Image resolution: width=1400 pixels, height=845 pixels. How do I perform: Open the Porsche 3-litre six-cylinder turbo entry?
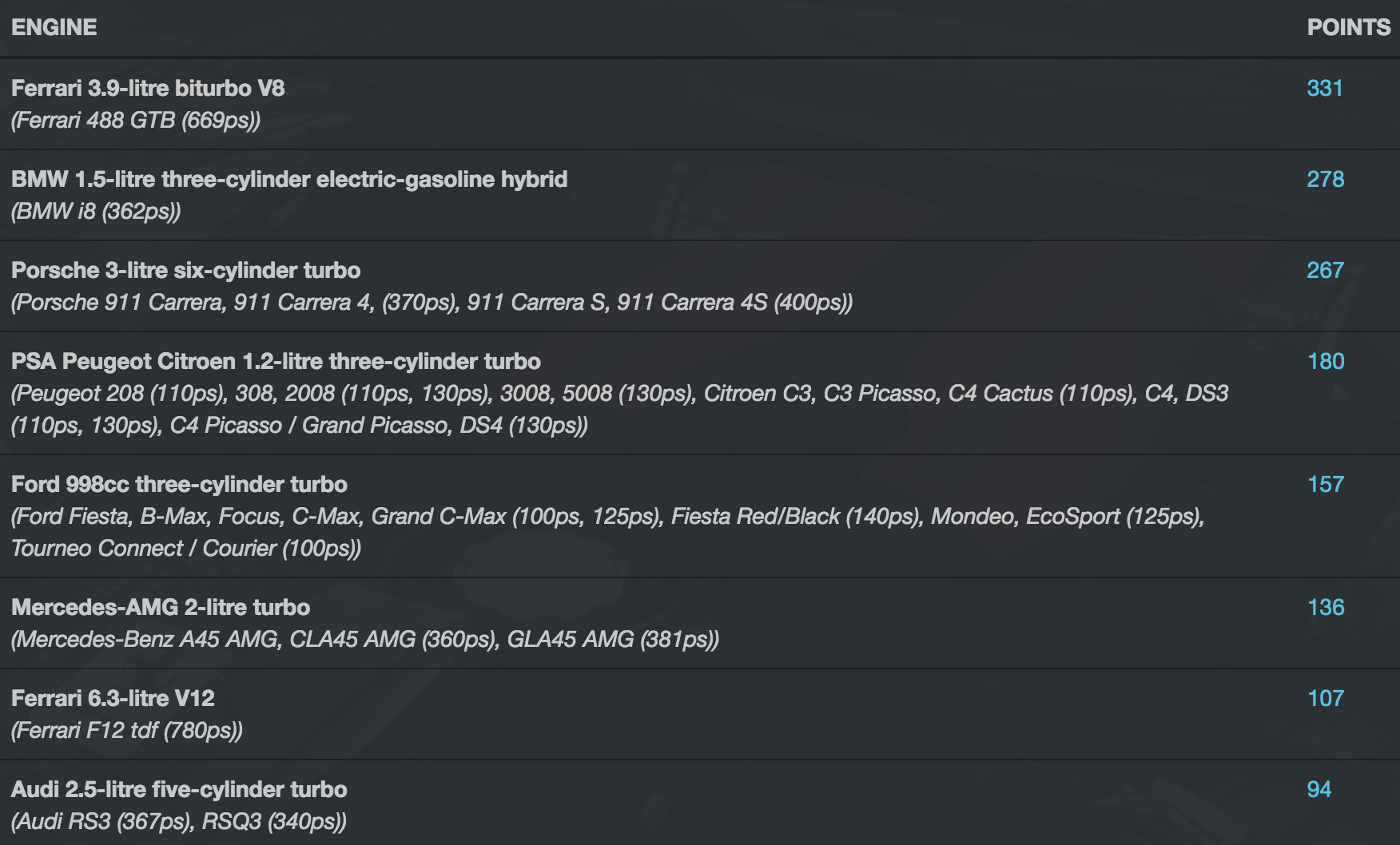(x=185, y=270)
